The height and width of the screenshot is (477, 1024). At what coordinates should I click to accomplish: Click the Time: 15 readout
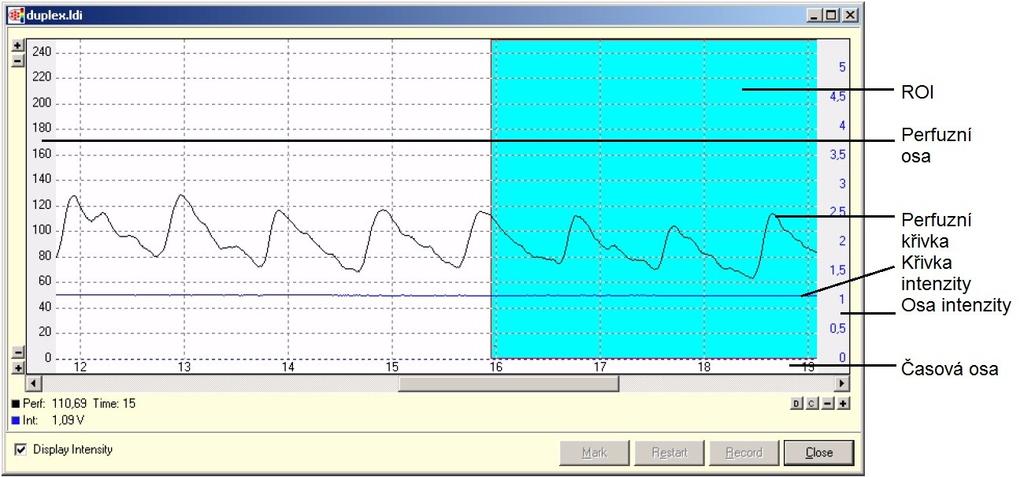click(x=114, y=404)
